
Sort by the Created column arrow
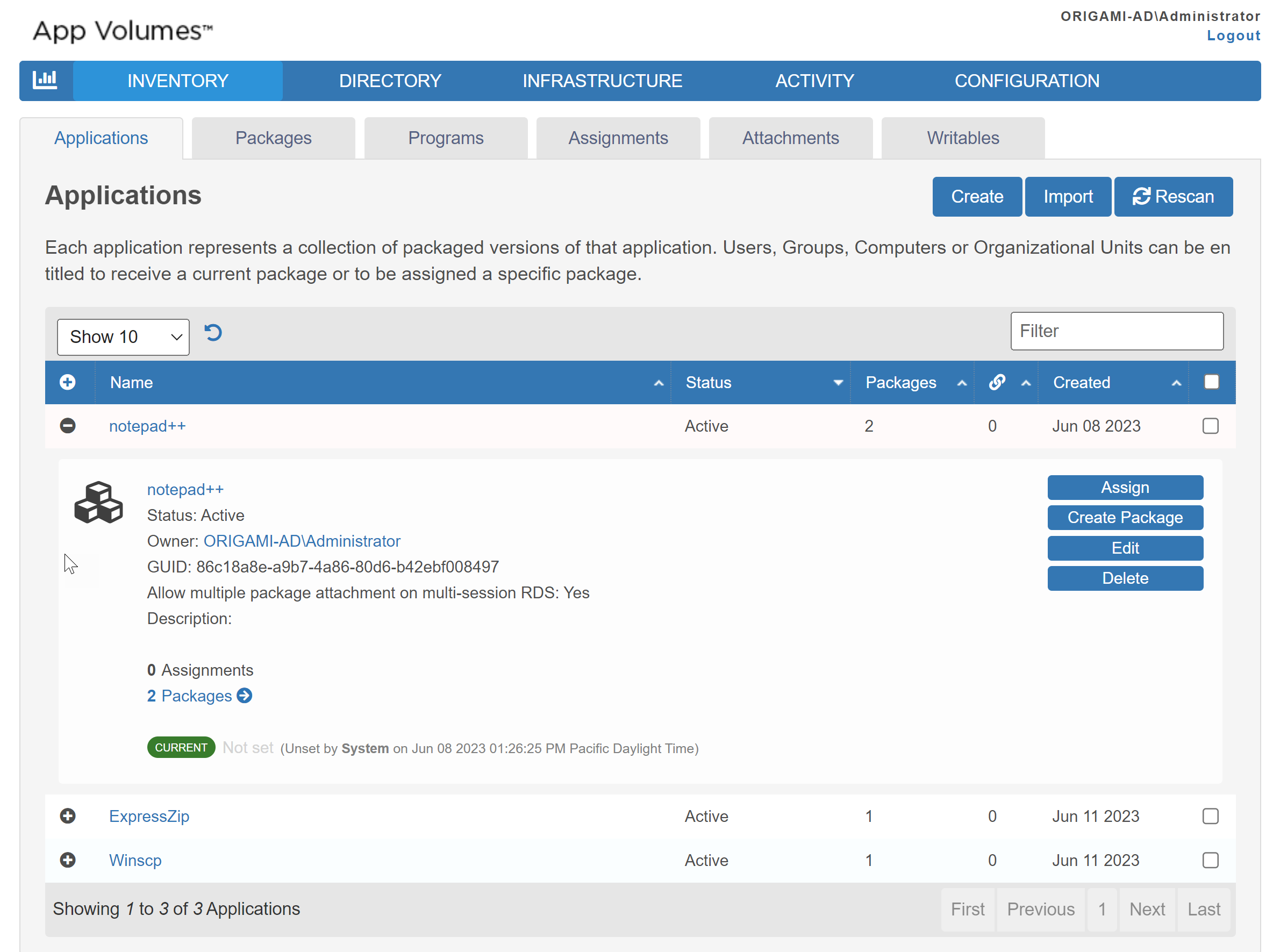click(1176, 383)
